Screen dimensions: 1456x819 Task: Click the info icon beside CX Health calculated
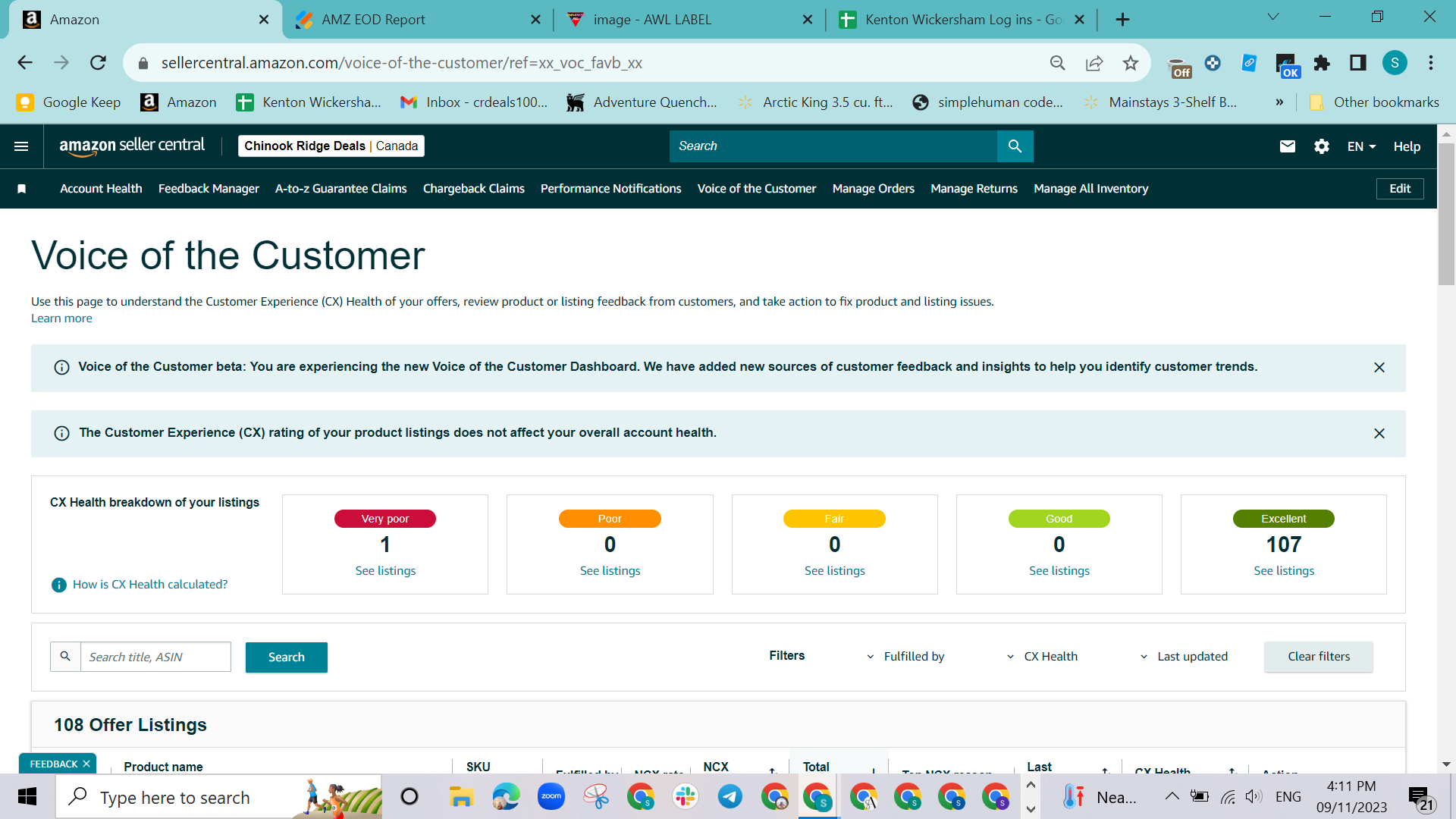59,585
